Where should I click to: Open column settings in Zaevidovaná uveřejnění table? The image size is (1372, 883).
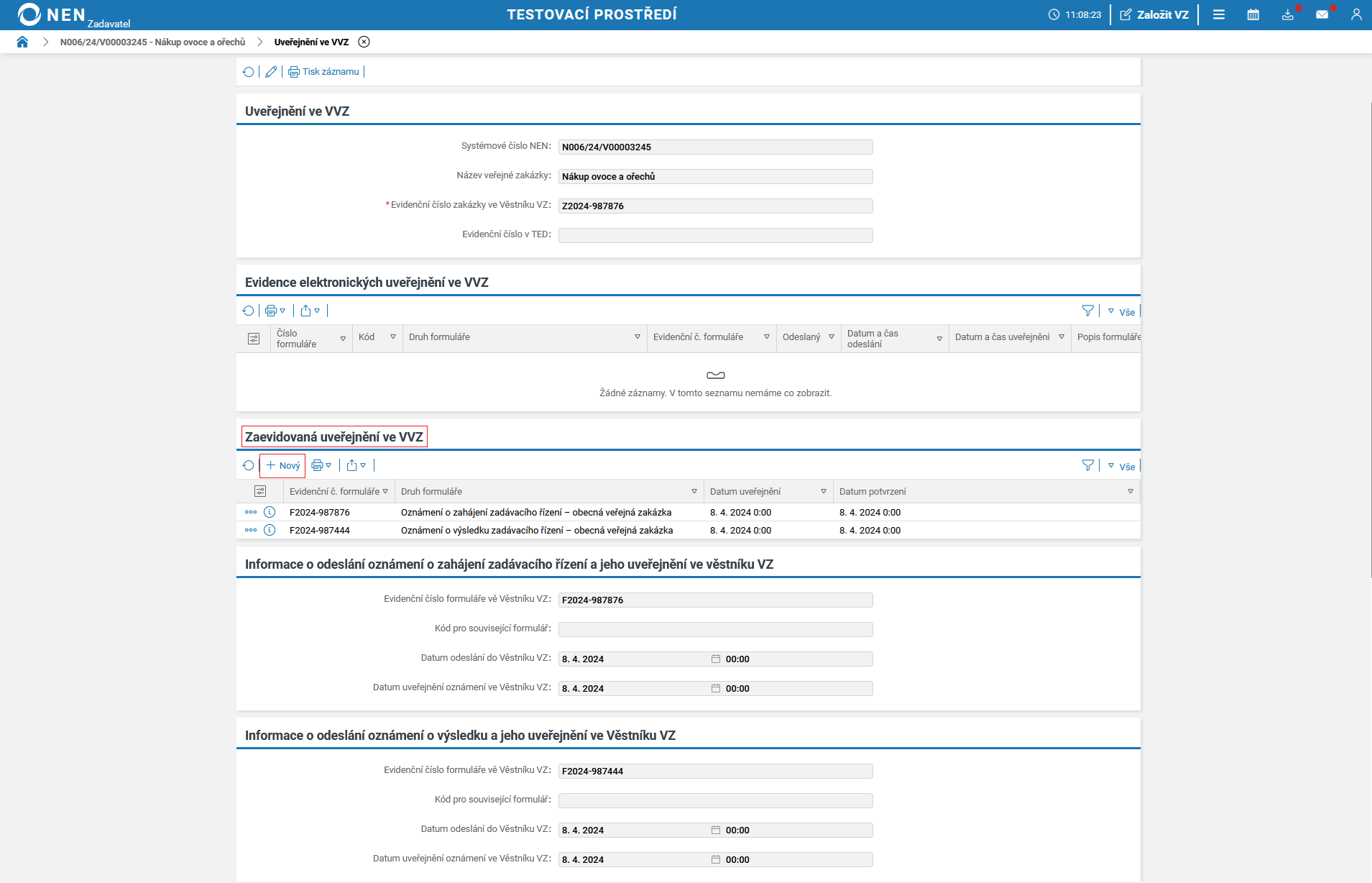pos(260,491)
